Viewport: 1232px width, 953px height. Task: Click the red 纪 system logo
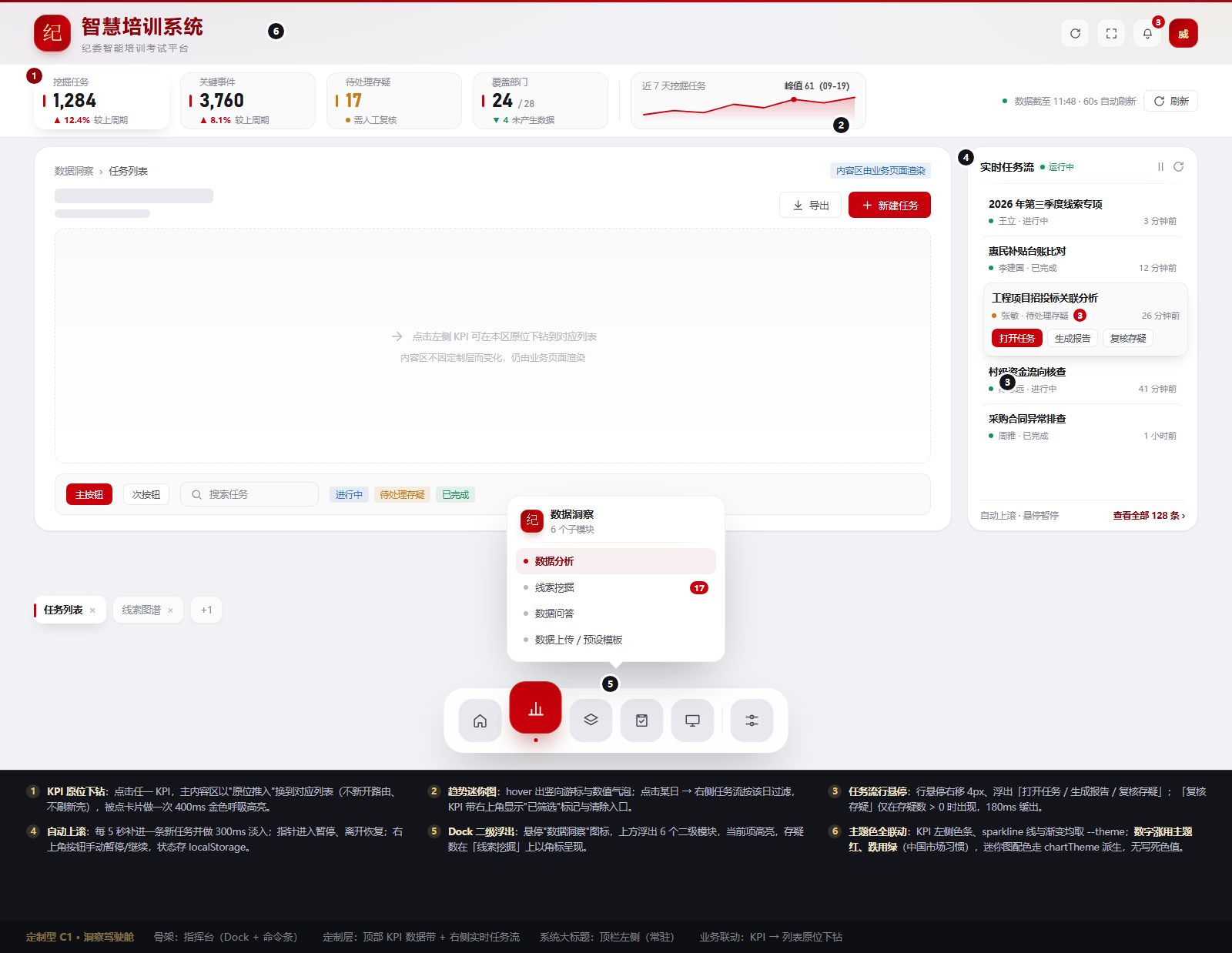point(52,33)
